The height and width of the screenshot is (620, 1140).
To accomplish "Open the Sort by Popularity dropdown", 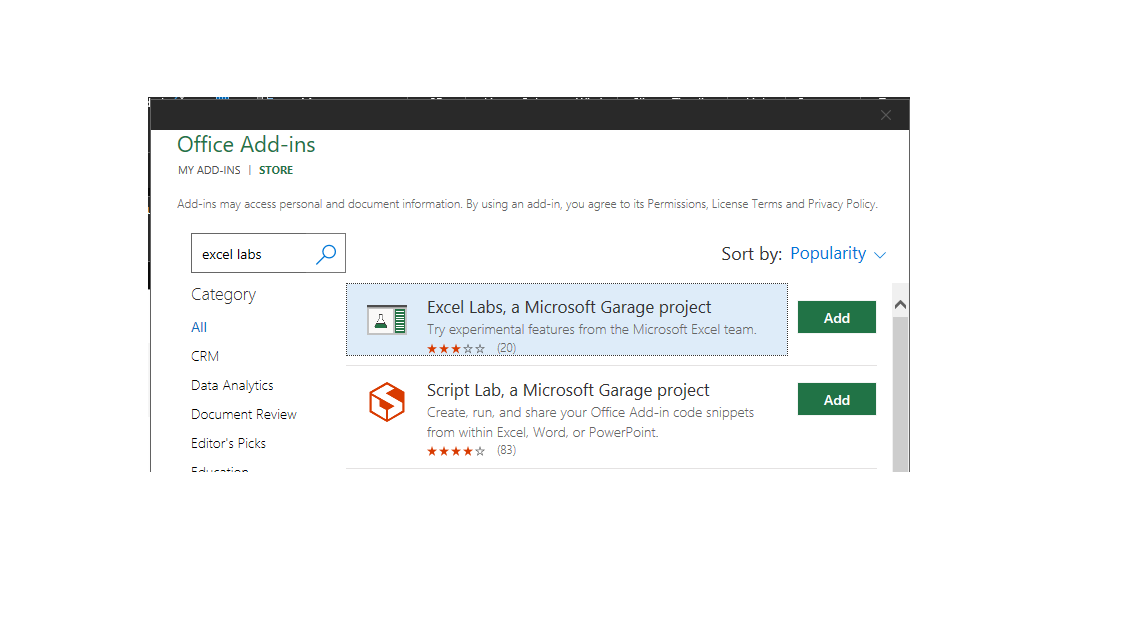I will 828,253.
